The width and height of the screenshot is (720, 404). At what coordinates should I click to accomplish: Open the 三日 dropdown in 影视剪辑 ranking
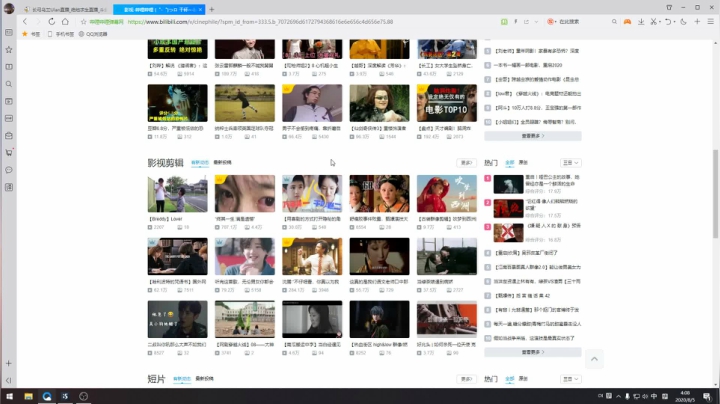click(571, 163)
